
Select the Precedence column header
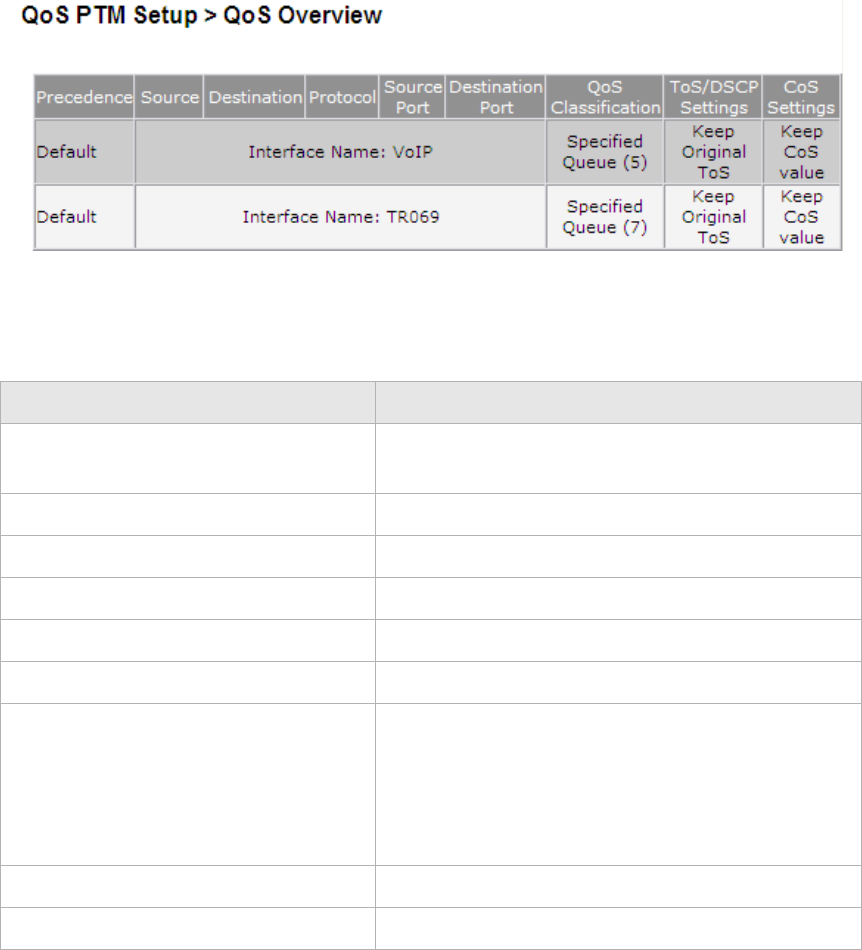tap(84, 97)
